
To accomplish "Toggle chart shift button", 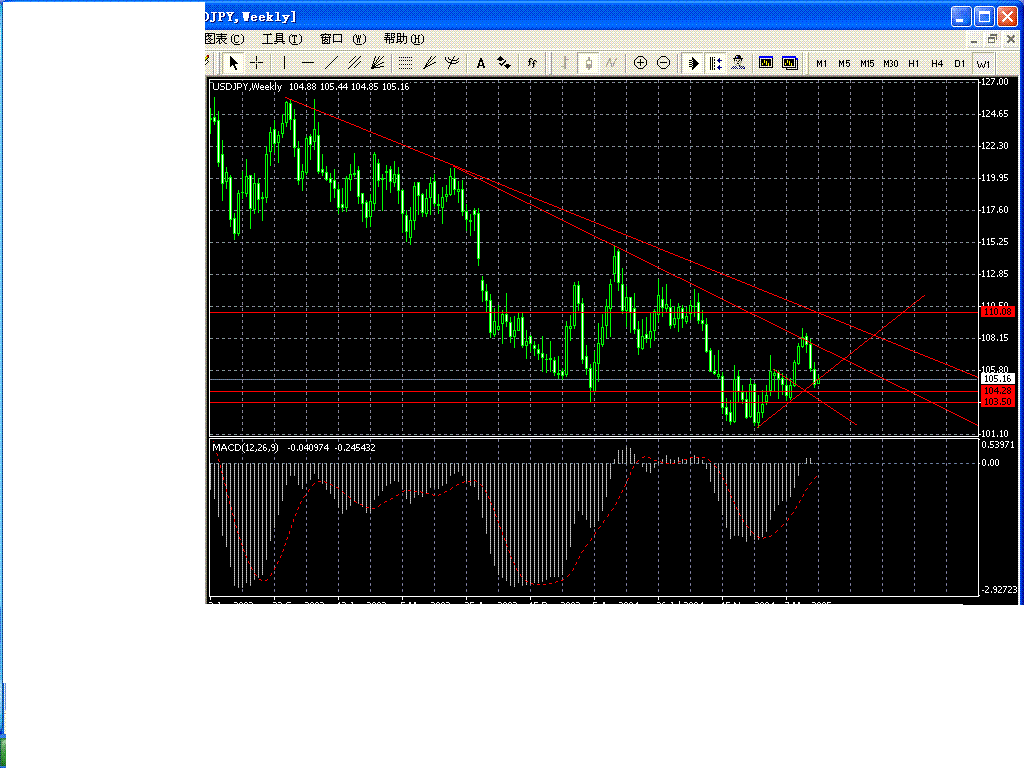I will pos(716,63).
